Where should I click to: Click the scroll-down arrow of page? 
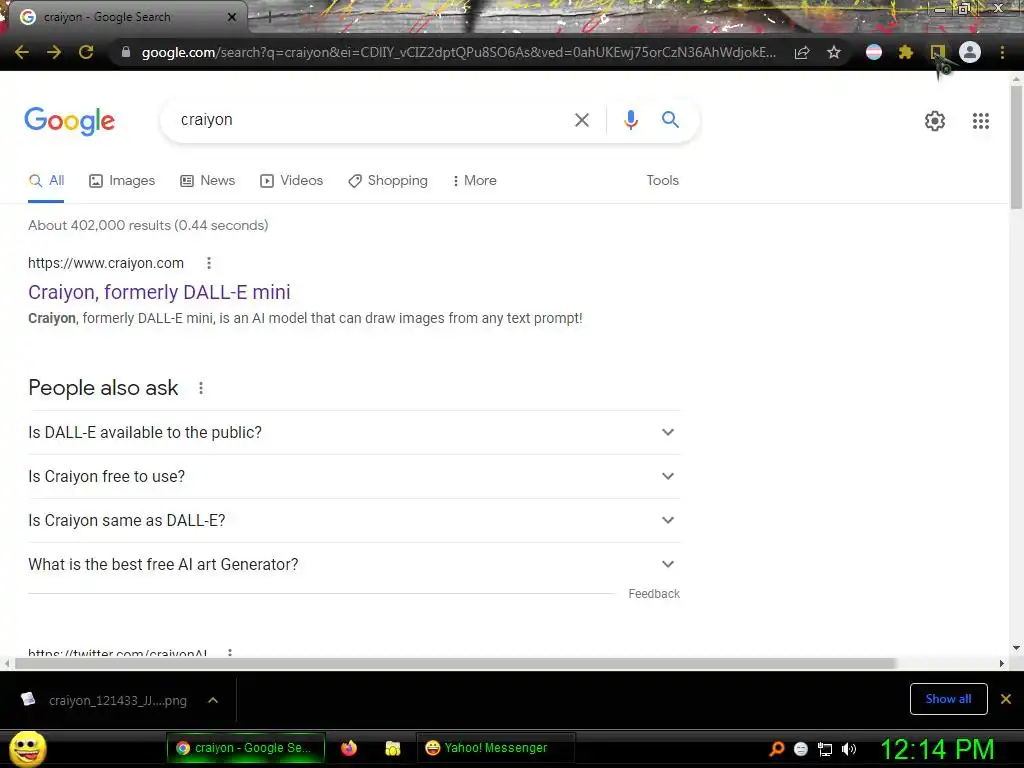(x=1016, y=648)
